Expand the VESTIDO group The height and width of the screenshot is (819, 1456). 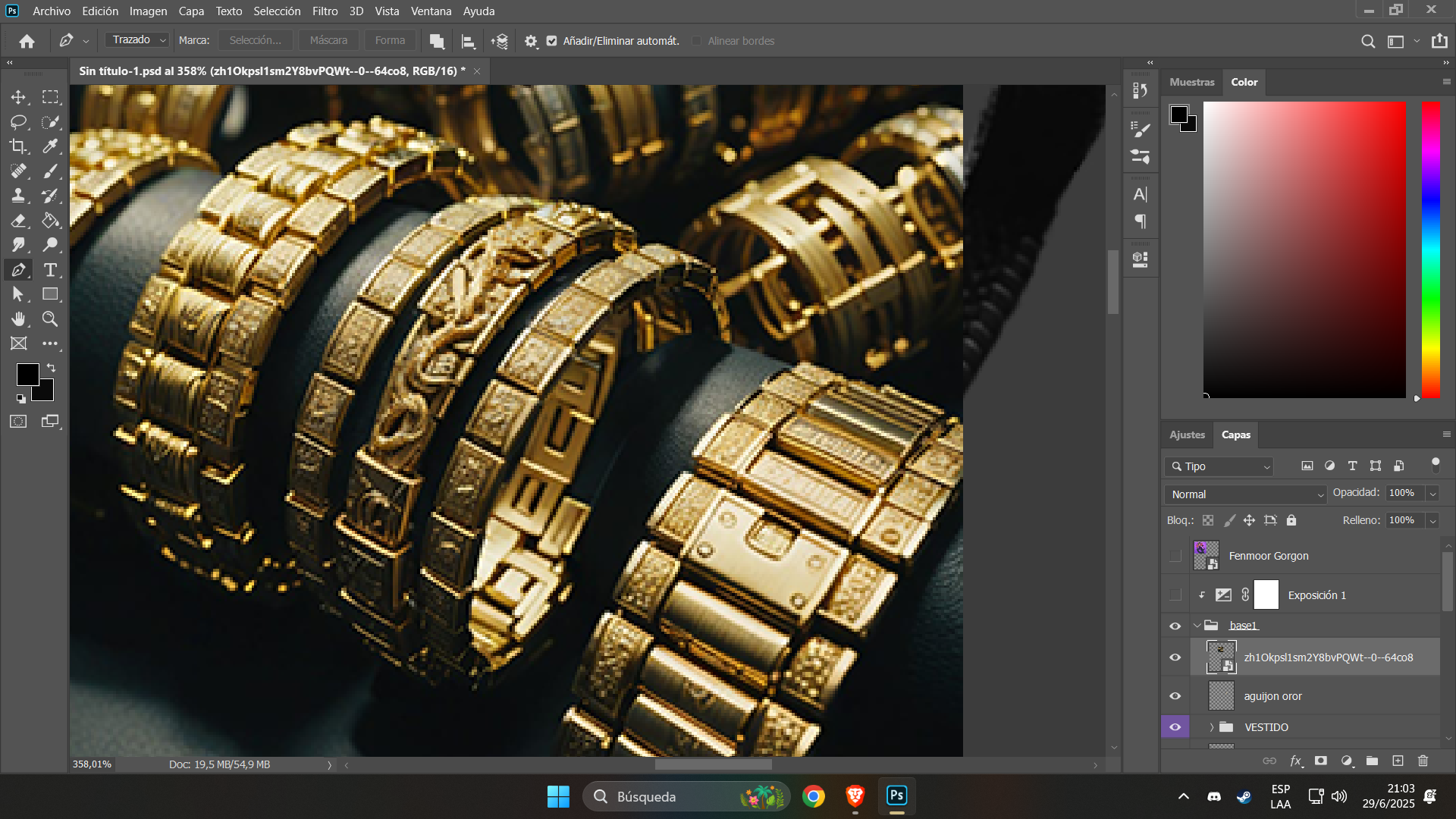click(1212, 727)
